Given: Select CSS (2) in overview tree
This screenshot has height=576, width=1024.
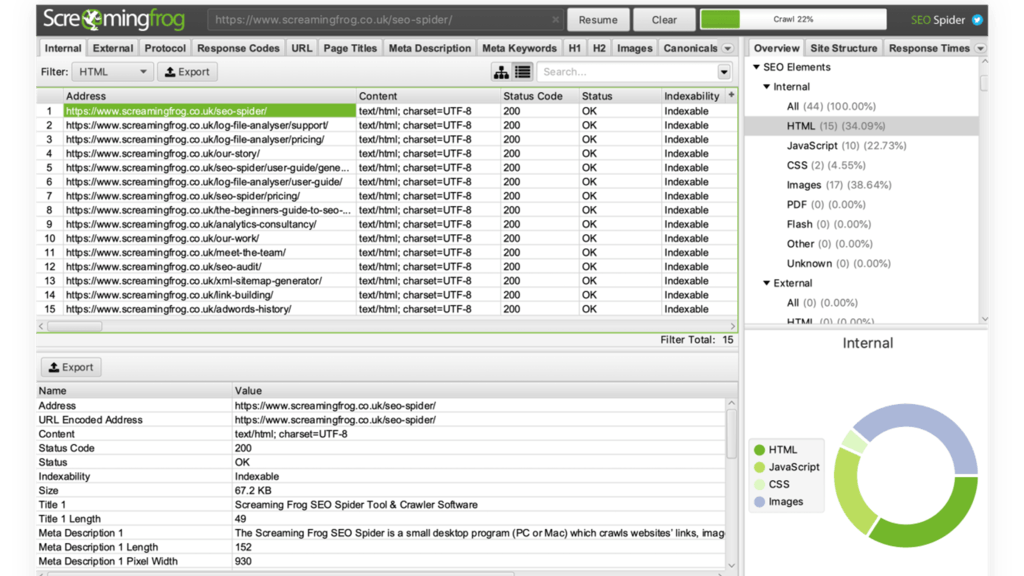Looking at the screenshot, I should click(x=826, y=165).
